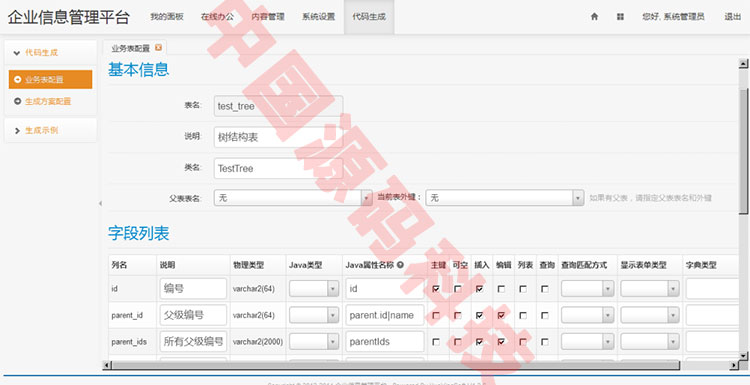Open 系统设置 in top navigation
Viewport: 750px width, 385px height.
(319, 17)
